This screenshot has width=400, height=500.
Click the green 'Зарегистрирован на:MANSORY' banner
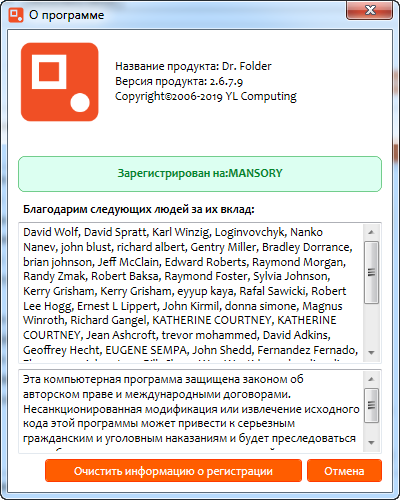(200, 174)
